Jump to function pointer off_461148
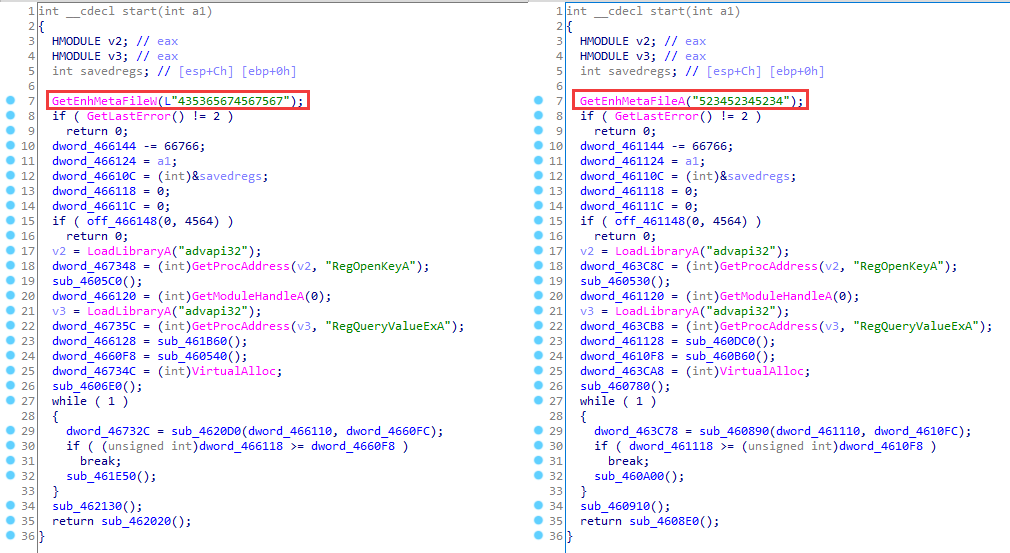Image resolution: width=1010 pixels, height=553 pixels. point(650,221)
